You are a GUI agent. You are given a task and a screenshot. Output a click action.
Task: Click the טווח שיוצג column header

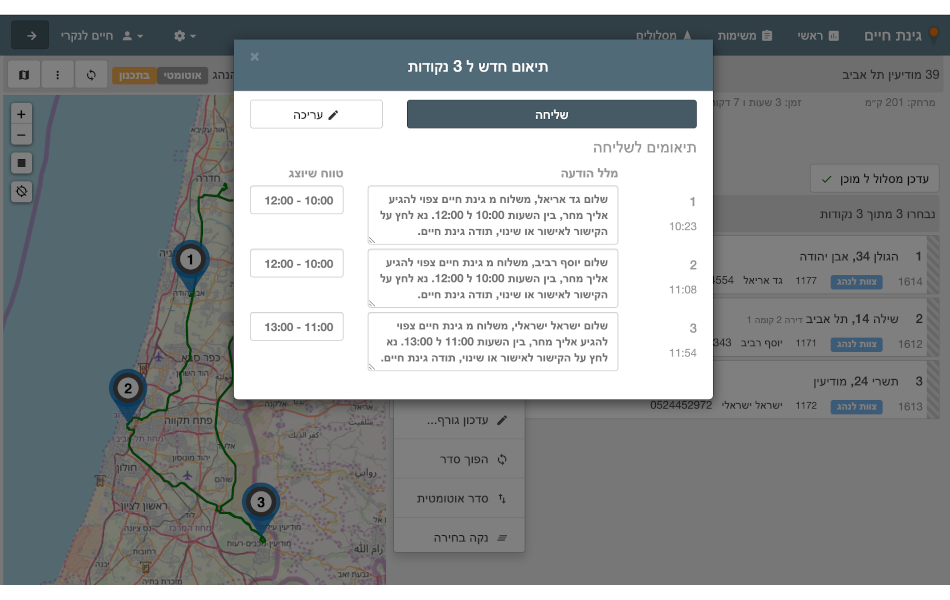coord(316,173)
